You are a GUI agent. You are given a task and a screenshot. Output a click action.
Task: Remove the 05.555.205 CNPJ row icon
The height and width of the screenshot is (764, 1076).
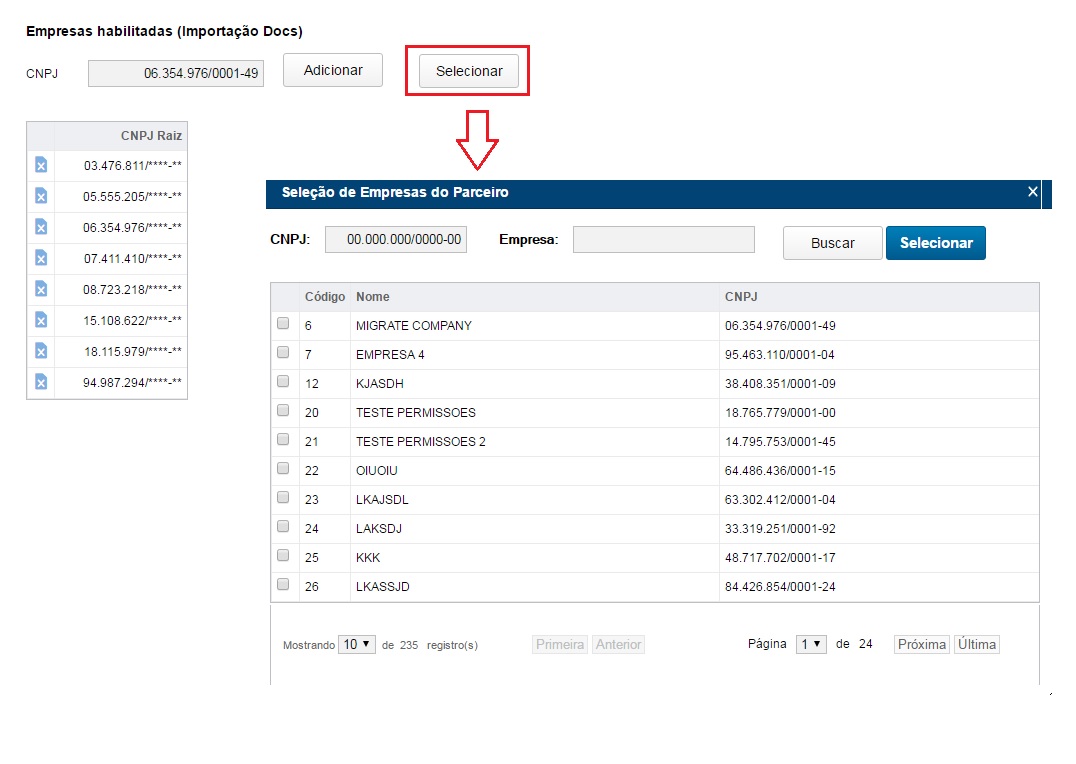pyautogui.click(x=41, y=196)
